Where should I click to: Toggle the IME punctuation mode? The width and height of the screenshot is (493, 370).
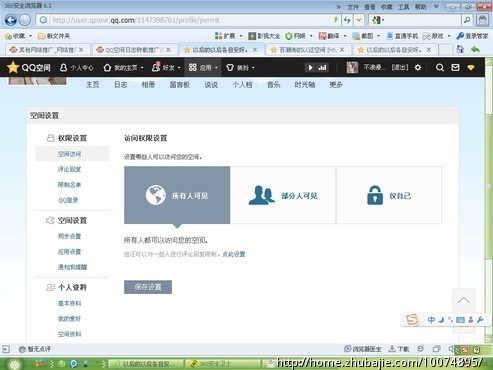click(x=450, y=320)
